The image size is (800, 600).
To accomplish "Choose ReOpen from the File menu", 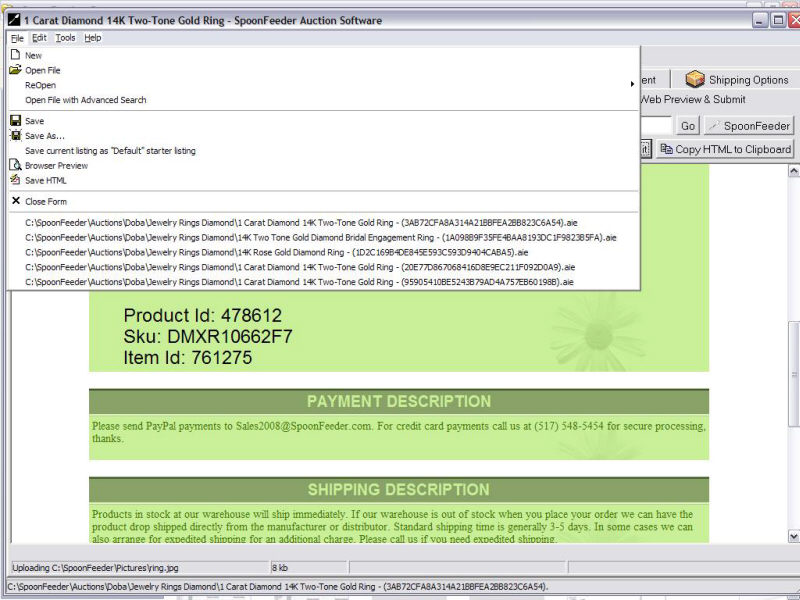I will click(323, 85).
